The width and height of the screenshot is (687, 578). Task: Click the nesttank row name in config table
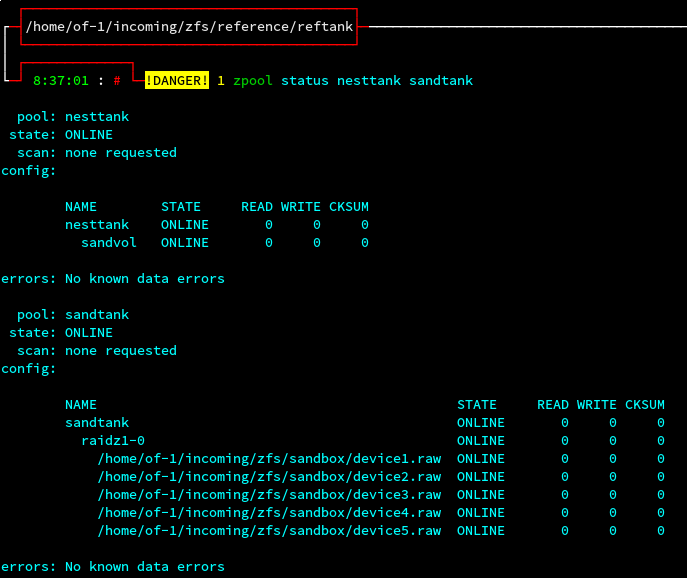[x=97, y=225]
